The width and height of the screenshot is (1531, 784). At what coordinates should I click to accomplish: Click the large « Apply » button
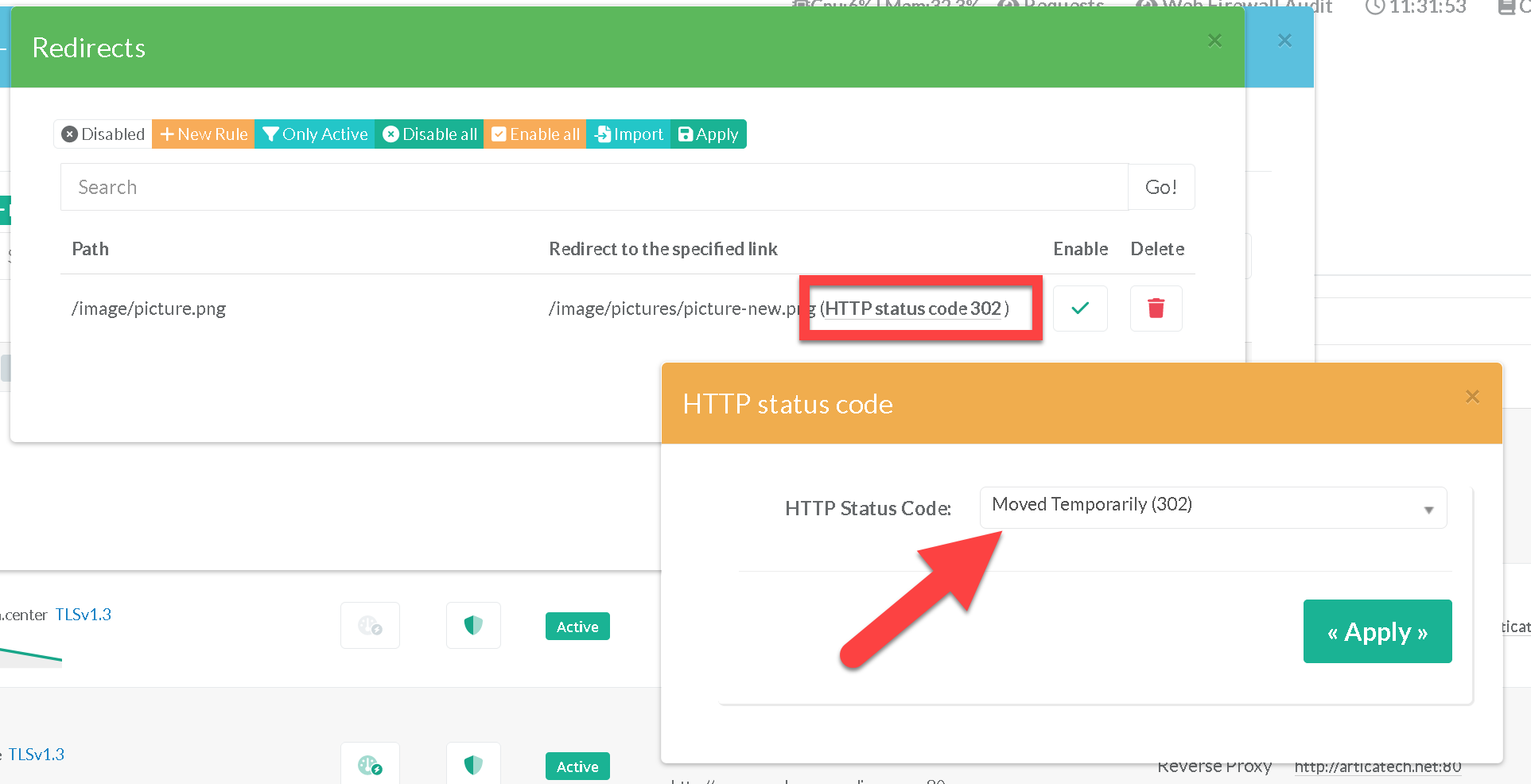[1377, 631]
